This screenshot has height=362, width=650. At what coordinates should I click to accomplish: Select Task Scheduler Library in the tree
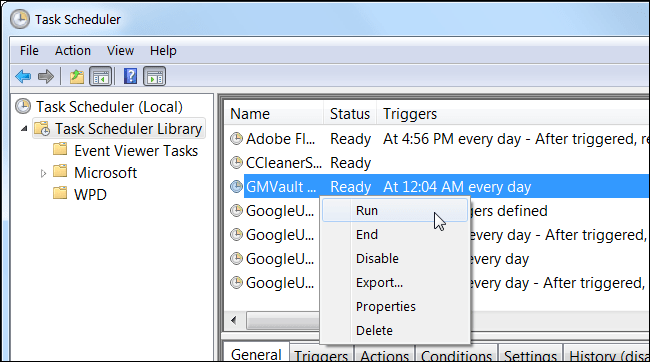pos(129,129)
